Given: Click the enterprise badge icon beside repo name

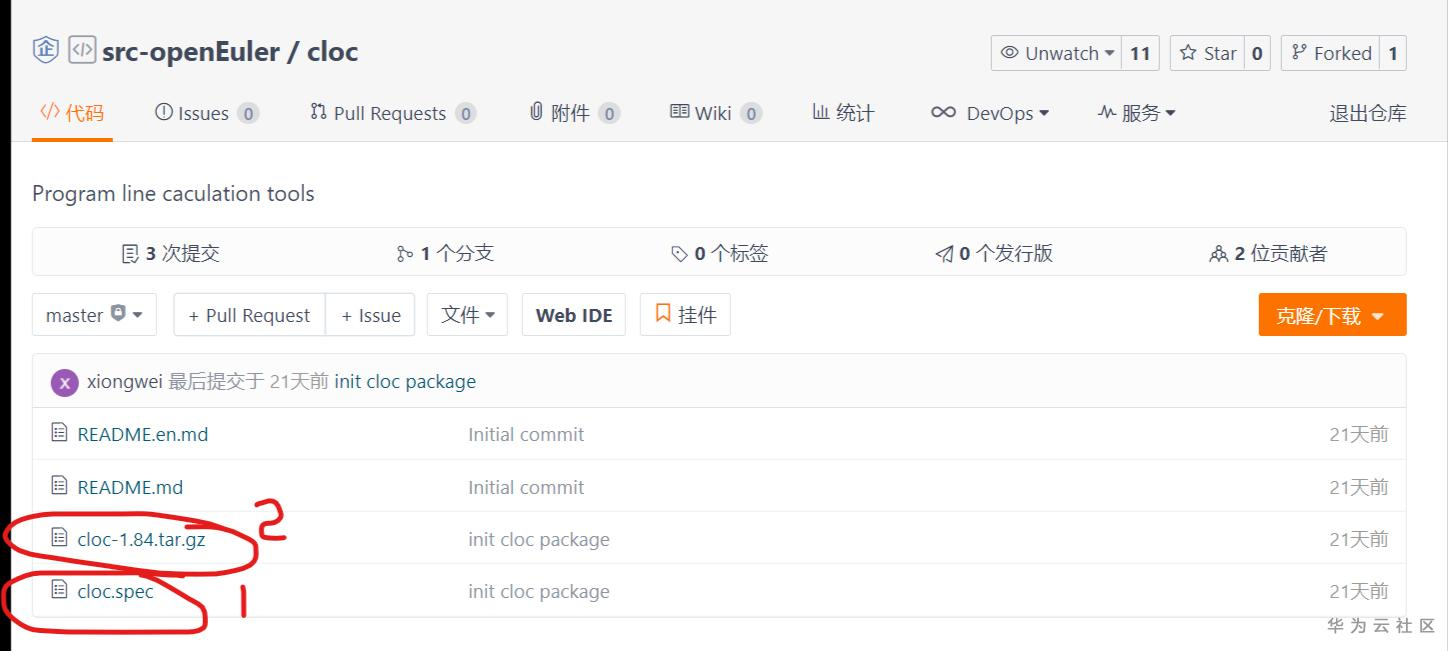Looking at the screenshot, I should coord(45,48).
